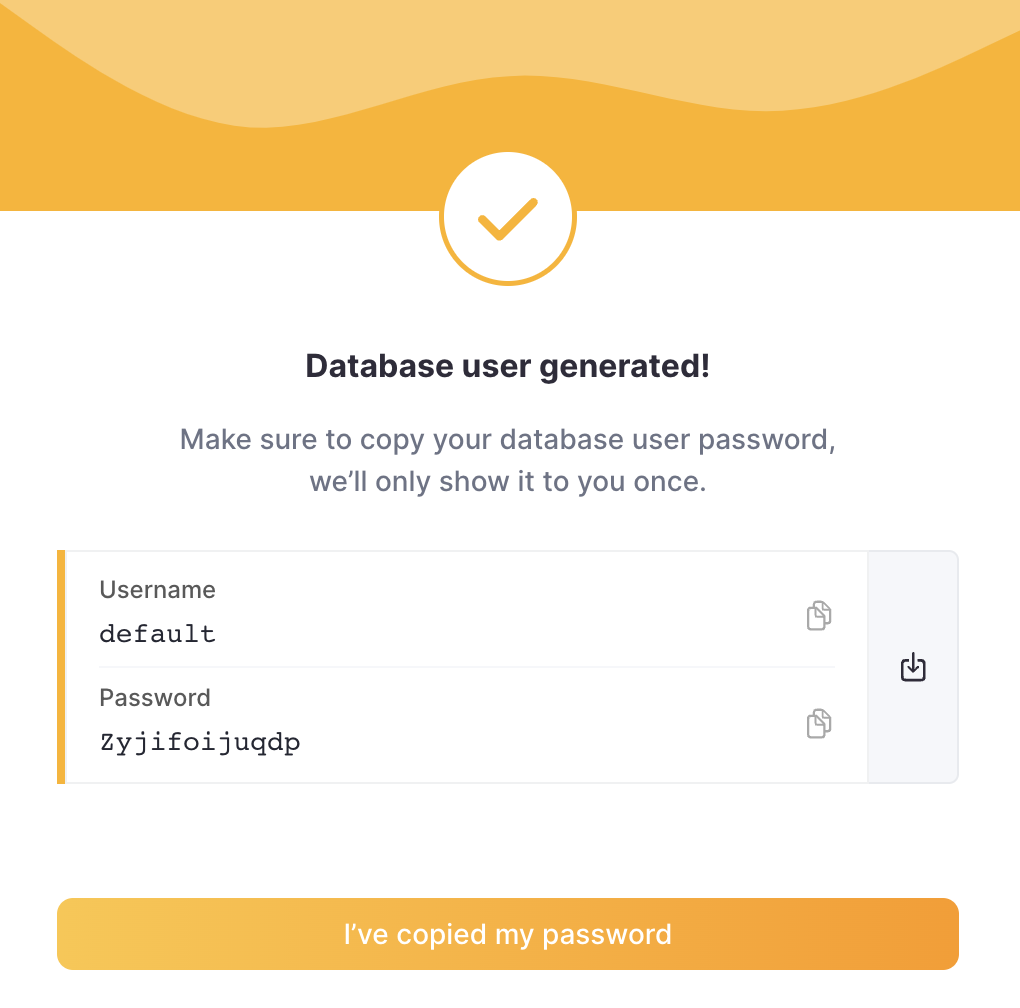Select the password text 'Zyjifoijuqdp'
Viewport: 1020px width, 1008px height.
tap(201, 742)
